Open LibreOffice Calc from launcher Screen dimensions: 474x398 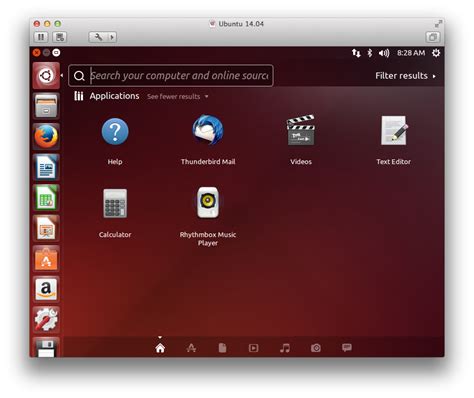pyautogui.click(x=46, y=198)
